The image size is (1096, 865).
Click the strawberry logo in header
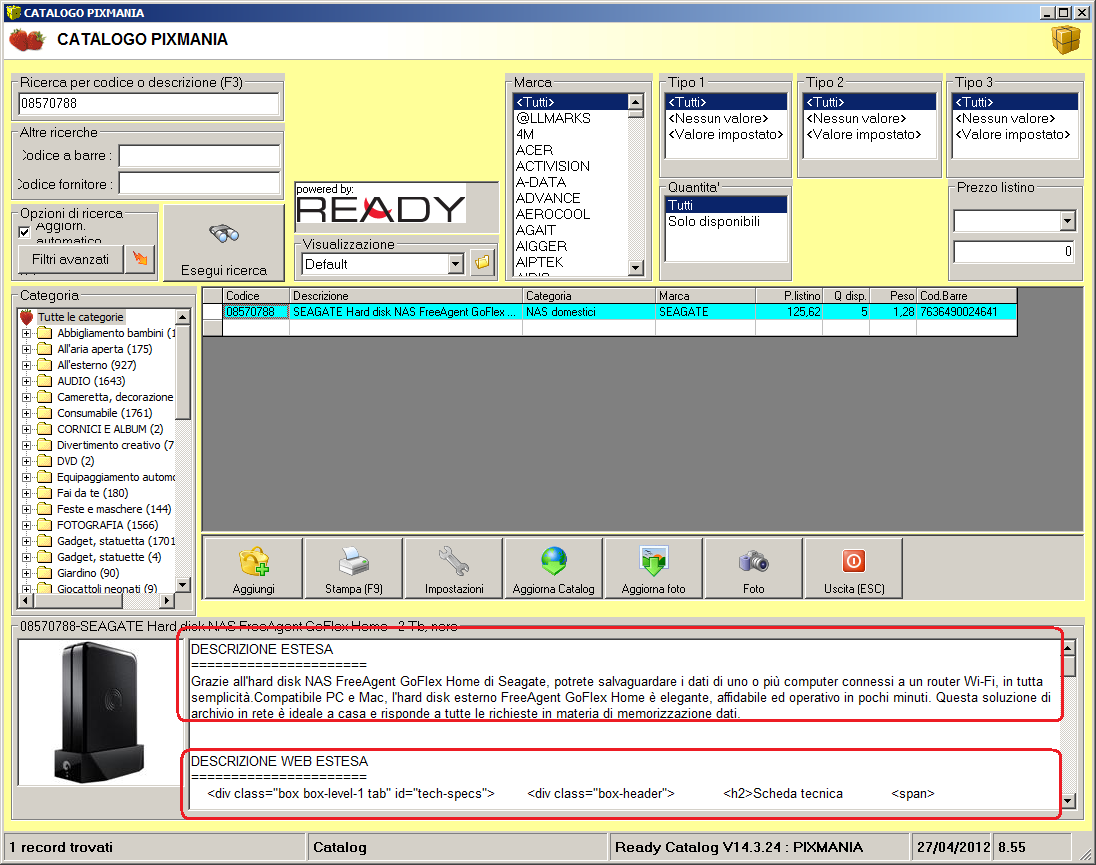[x=27, y=40]
